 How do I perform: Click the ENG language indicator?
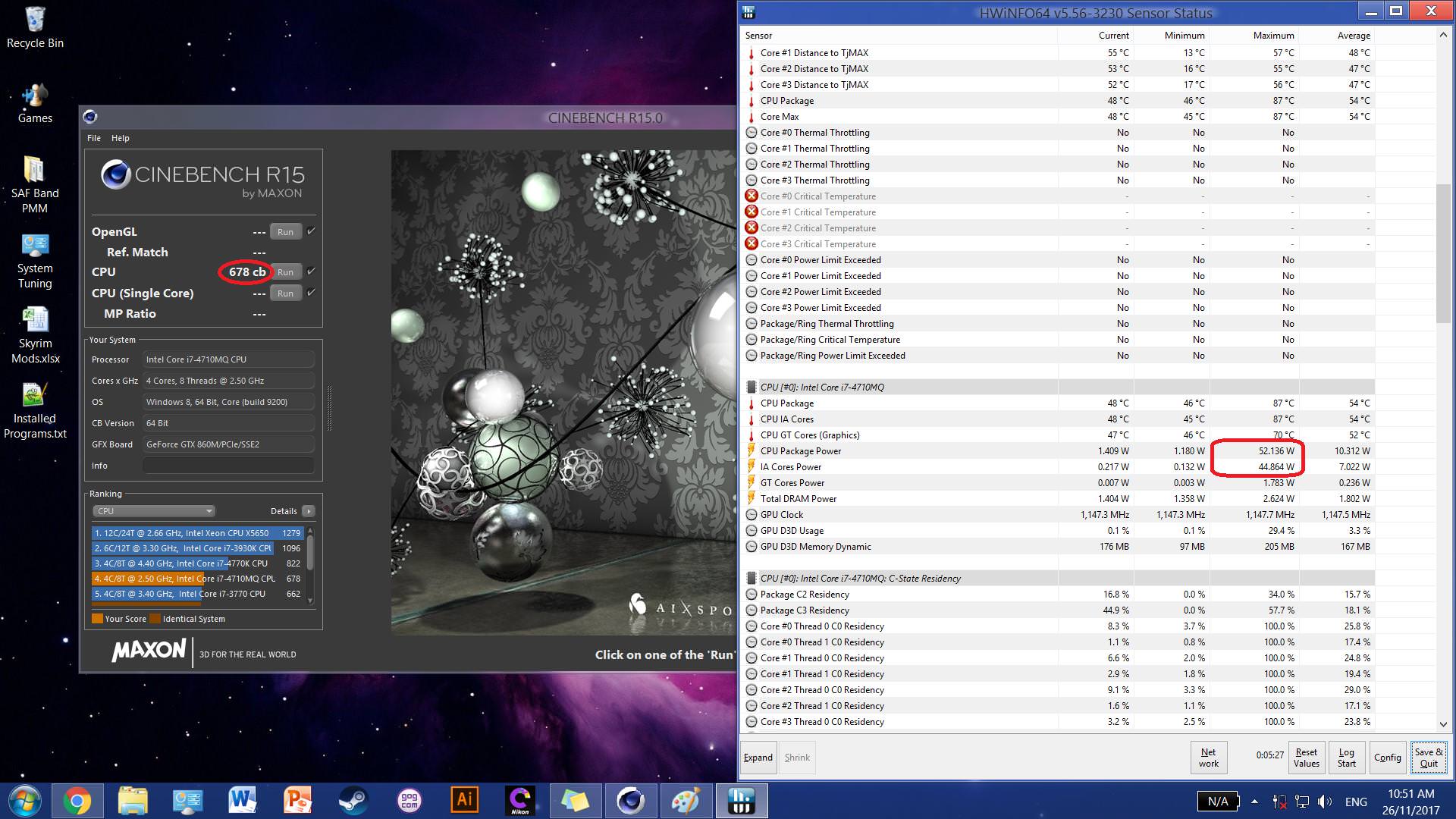click(x=1356, y=802)
